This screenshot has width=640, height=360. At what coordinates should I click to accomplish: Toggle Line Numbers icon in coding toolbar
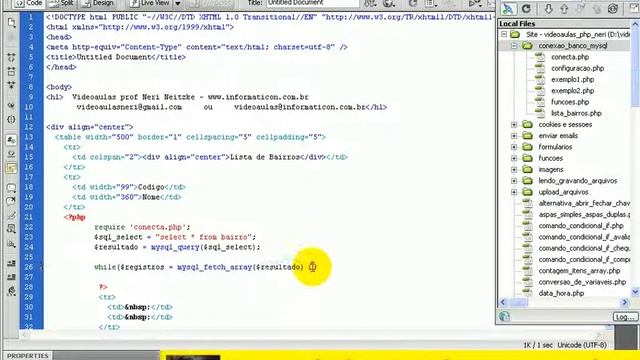pyautogui.click(x=11, y=140)
